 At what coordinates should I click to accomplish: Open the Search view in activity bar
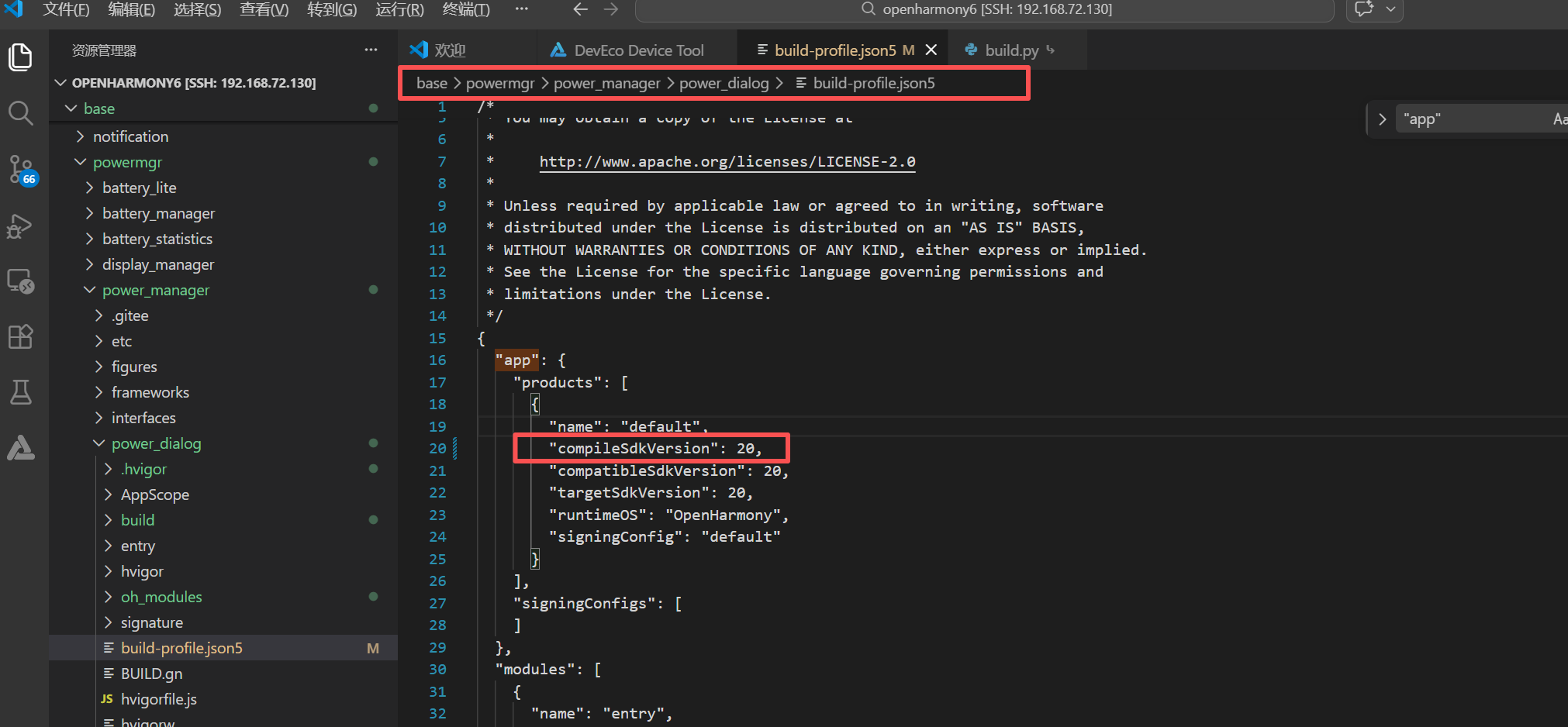pos(21,113)
